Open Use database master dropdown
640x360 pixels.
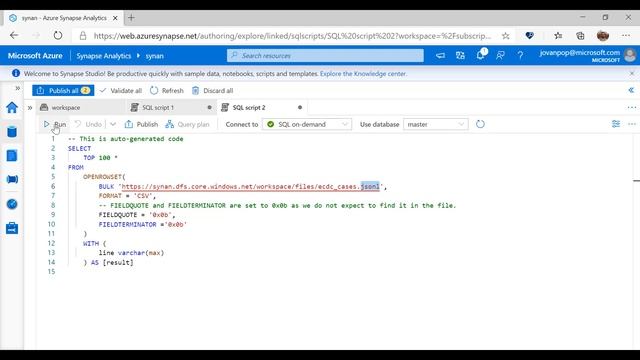coord(436,124)
